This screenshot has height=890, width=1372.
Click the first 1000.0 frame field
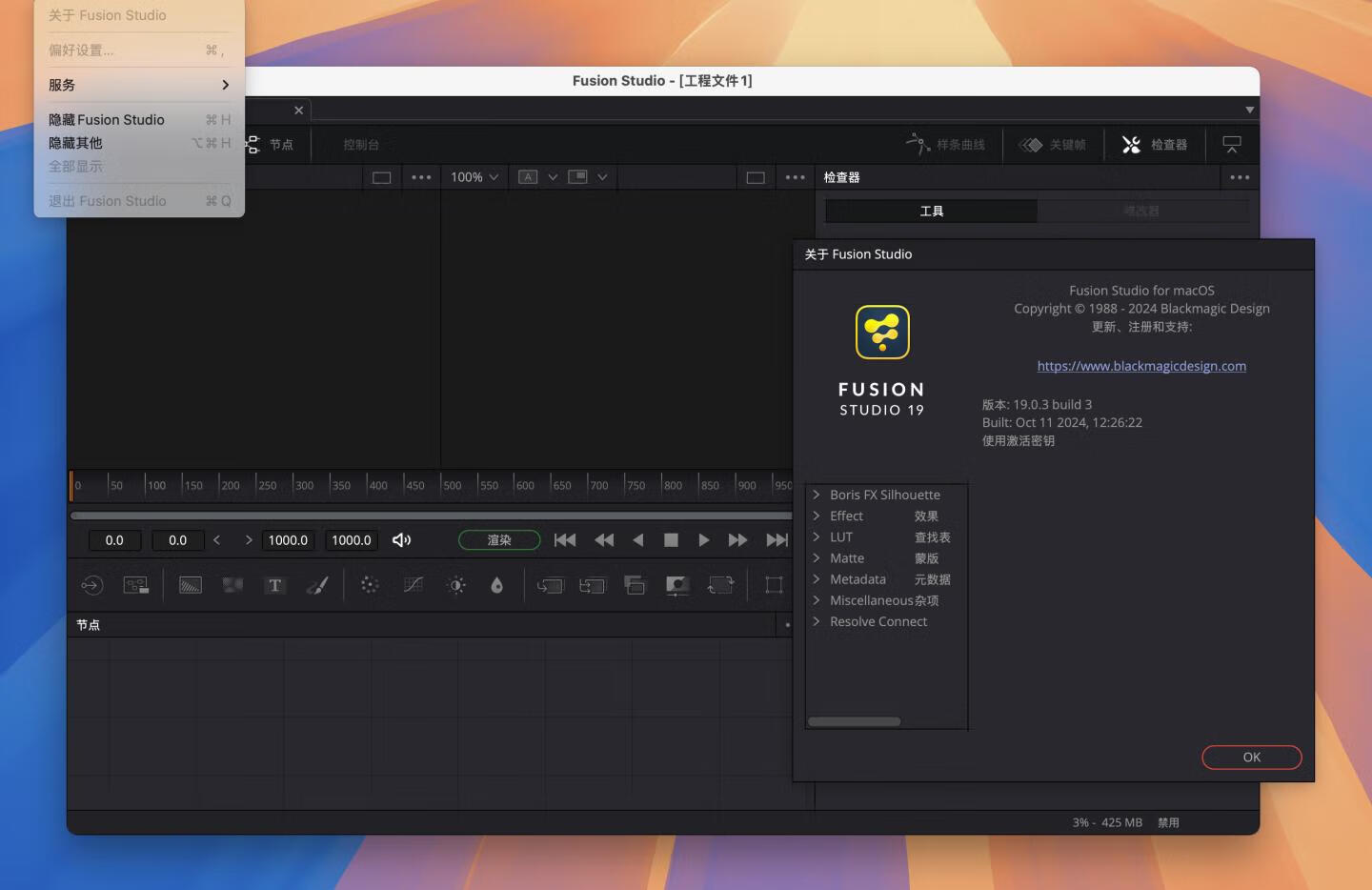[288, 540]
